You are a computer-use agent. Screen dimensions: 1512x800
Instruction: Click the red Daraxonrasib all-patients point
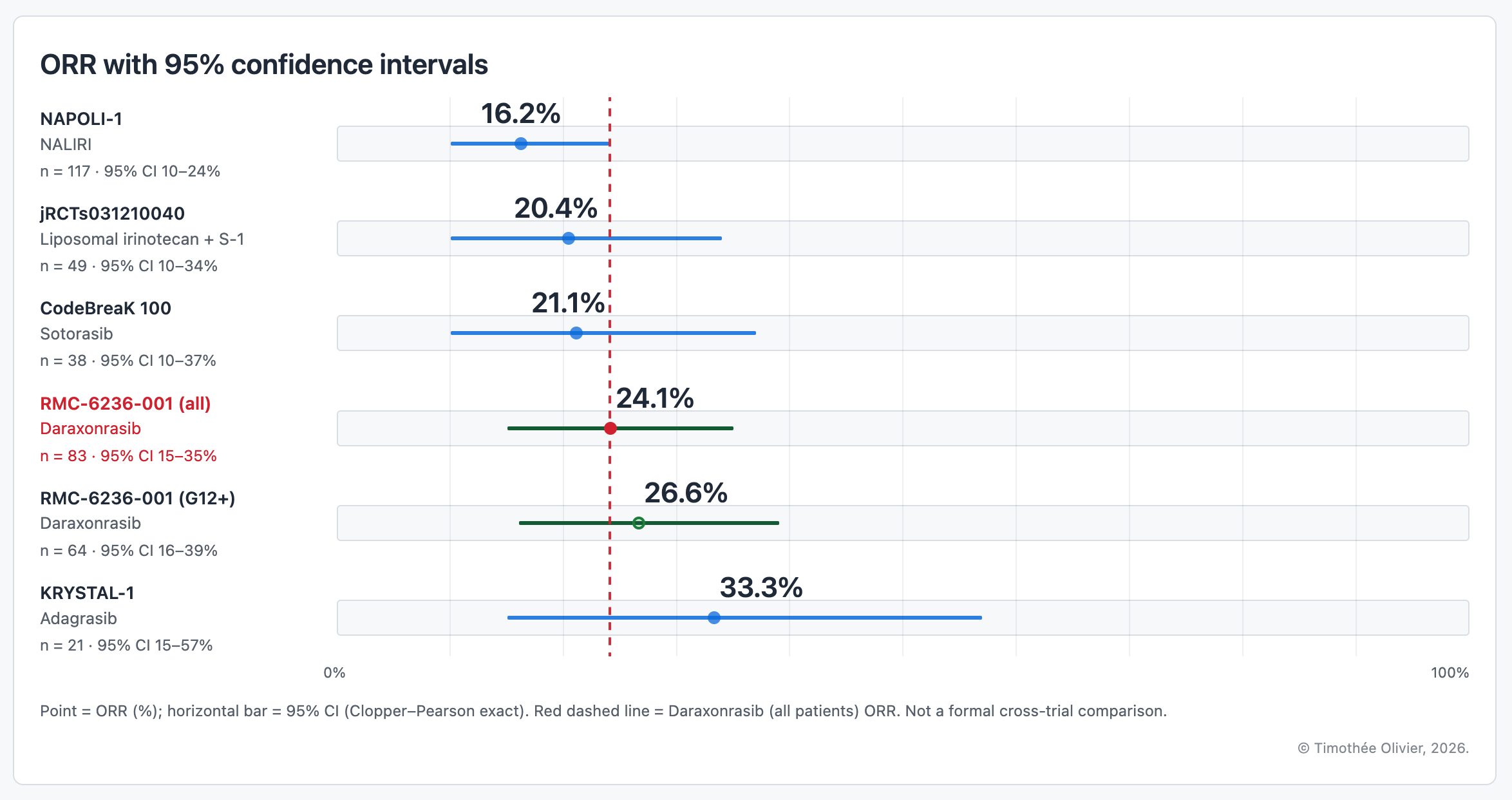pyautogui.click(x=610, y=428)
